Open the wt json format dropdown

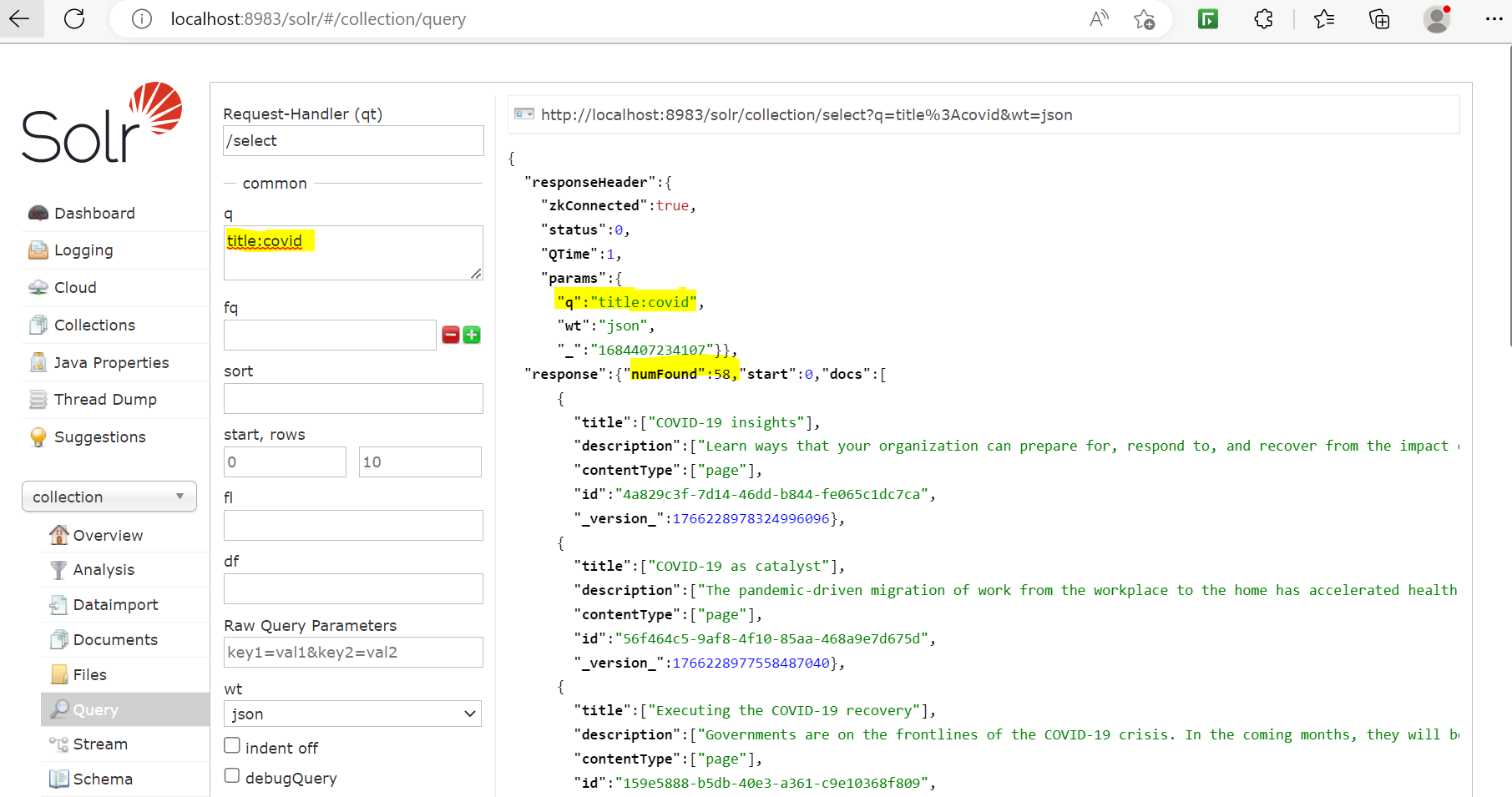[353, 714]
